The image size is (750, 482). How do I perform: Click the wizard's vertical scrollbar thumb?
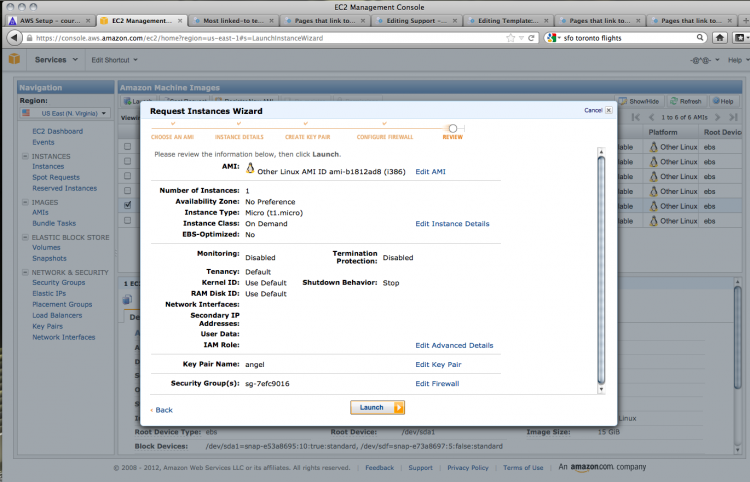[x=601, y=270]
